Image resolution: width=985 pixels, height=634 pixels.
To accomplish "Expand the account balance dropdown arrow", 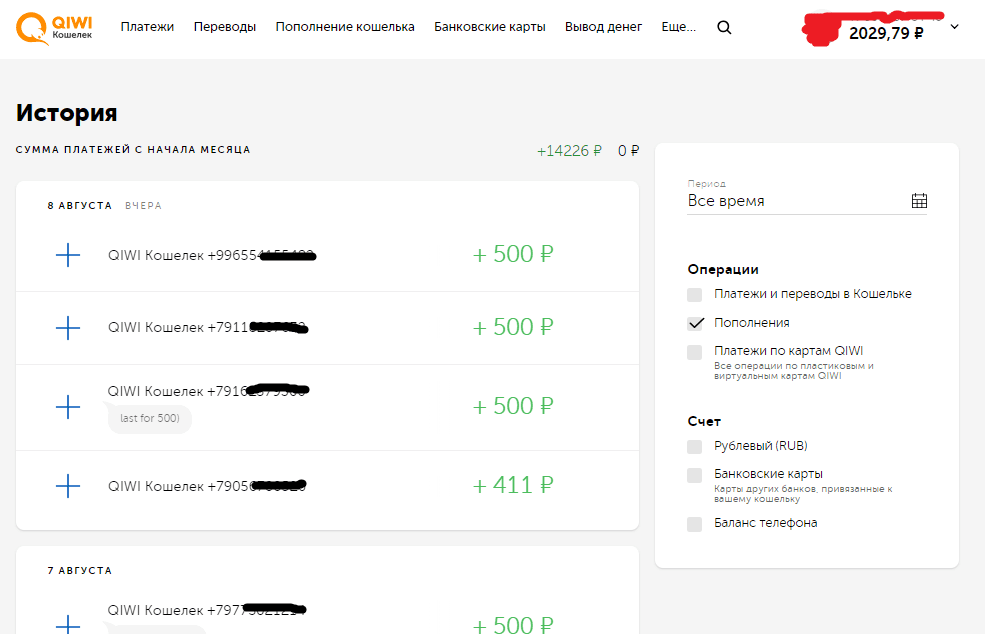I will click(x=954, y=27).
